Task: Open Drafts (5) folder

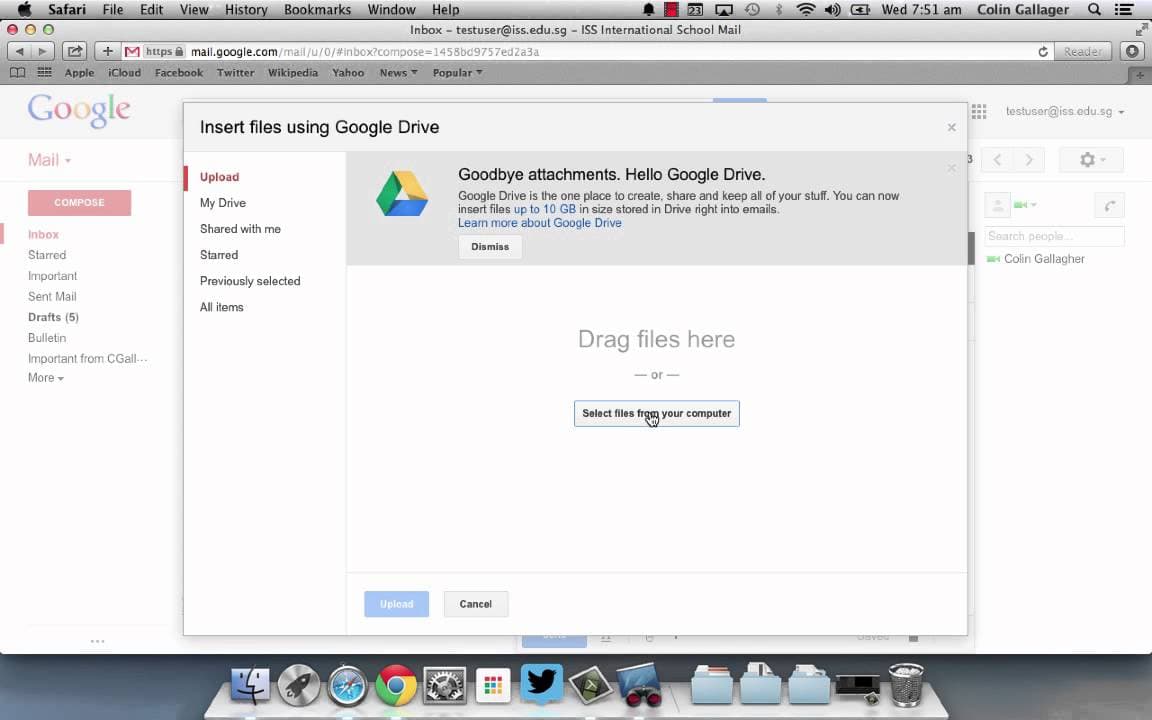Action: pyautogui.click(x=53, y=317)
